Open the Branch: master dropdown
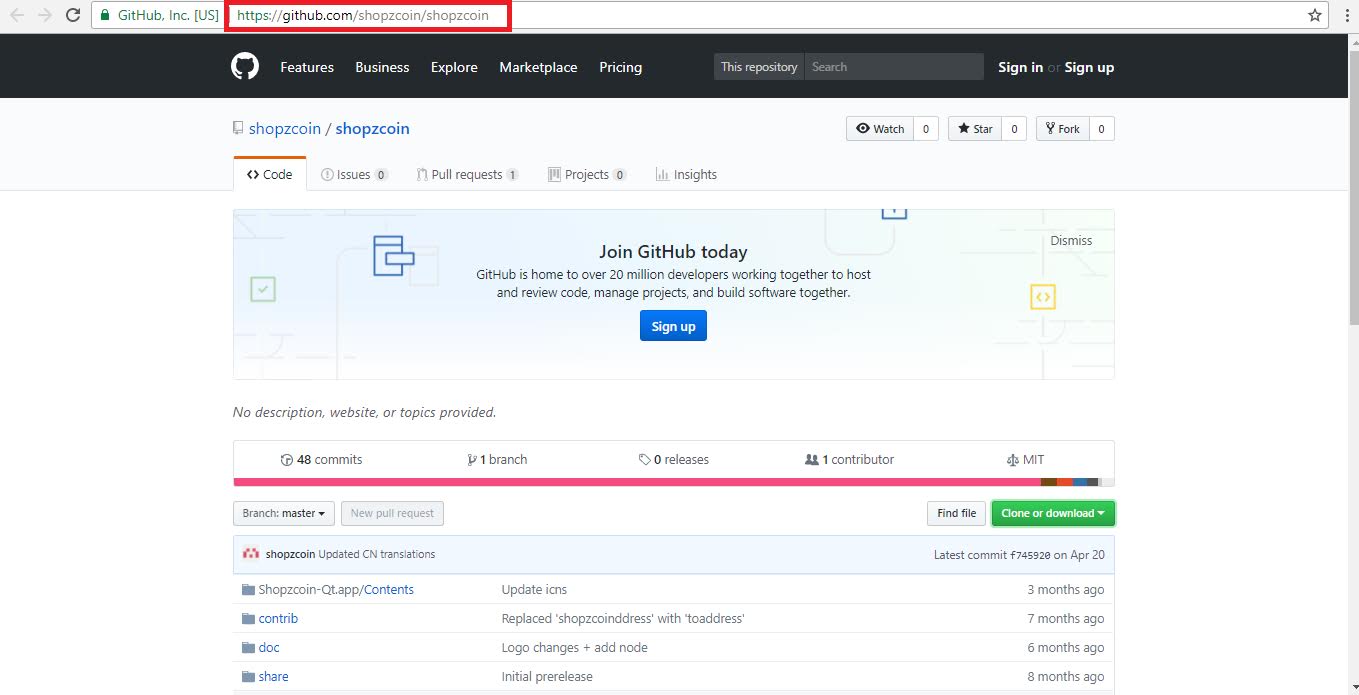Screen dimensions: 1359x695 pos(284,513)
